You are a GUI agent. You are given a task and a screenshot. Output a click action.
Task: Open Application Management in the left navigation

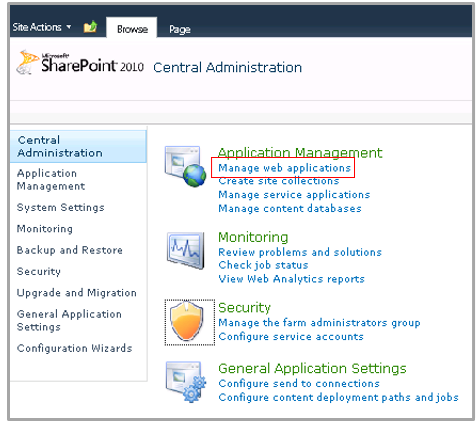click(51, 180)
